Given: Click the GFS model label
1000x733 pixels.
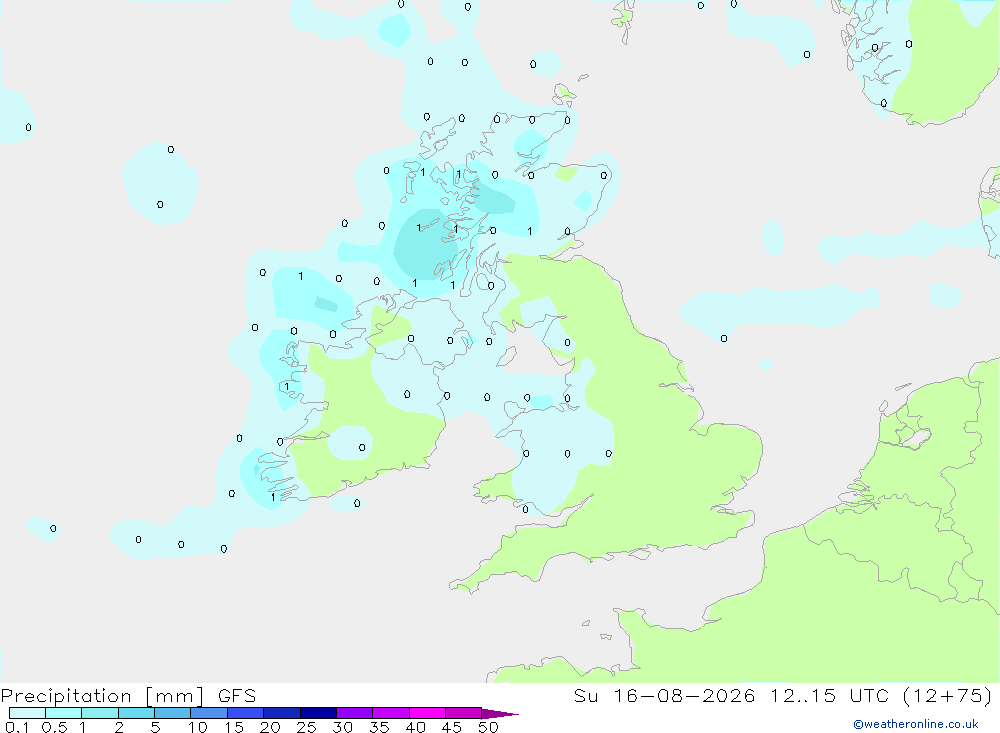Looking at the screenshot, I should 237,695.
